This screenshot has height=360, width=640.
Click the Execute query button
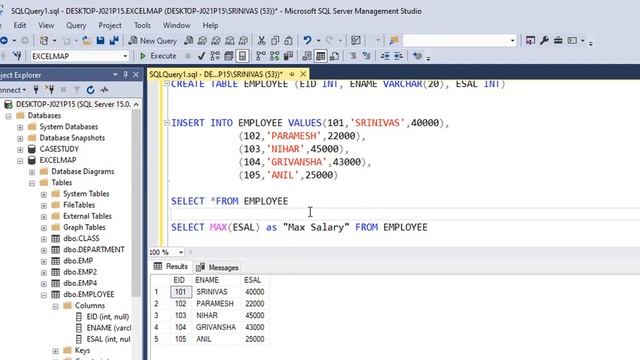[158, 56]
